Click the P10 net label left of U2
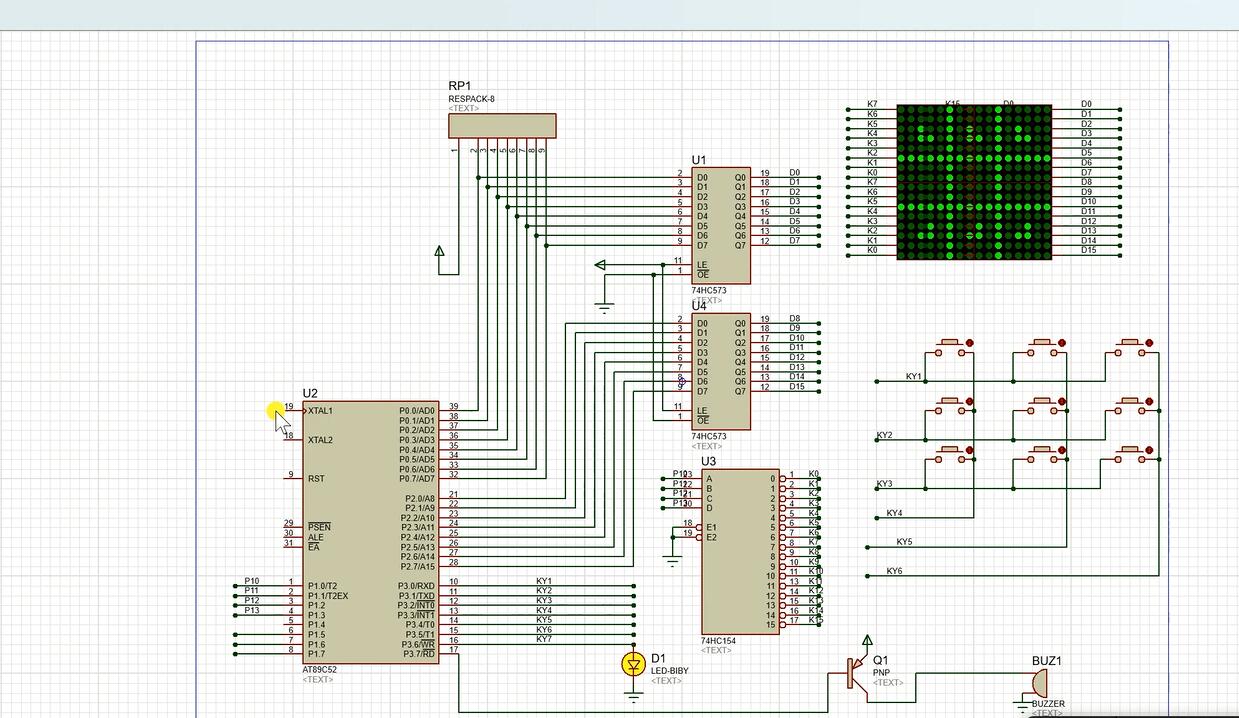 pyautogui.click(x=252, y=580)
